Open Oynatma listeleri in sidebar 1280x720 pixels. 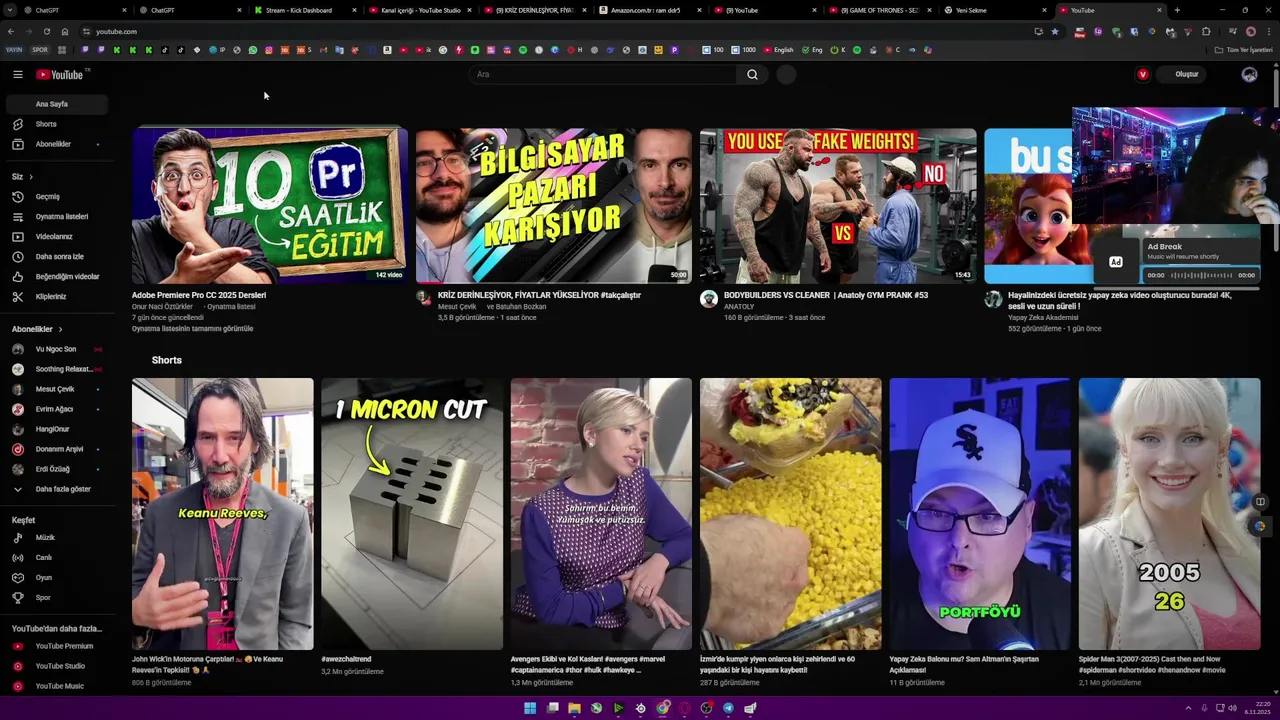pyautogui.click(x=56, y=217)
